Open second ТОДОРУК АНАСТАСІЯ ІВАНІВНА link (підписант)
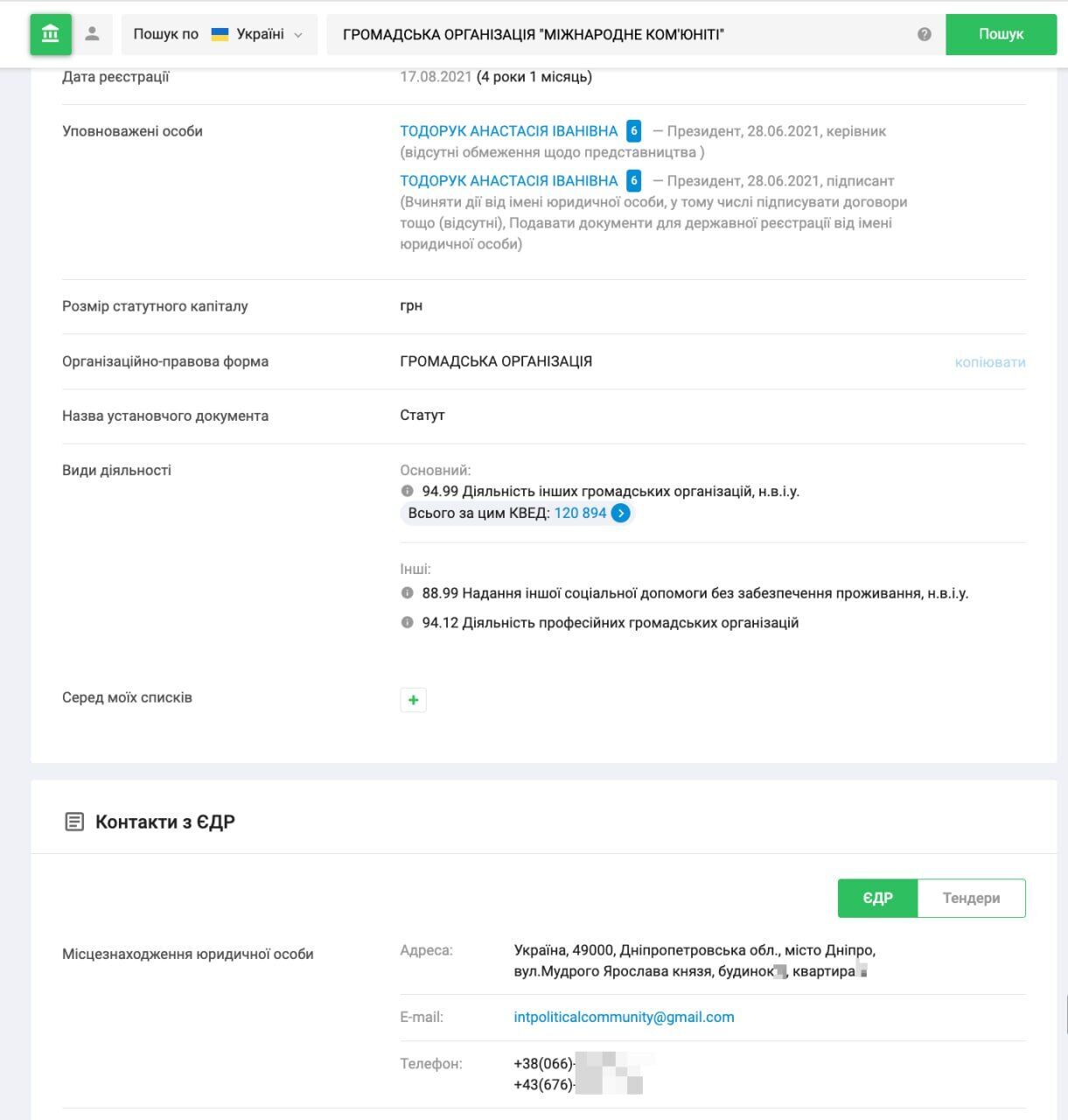Image resolution: width=1068 pixels, height=1120 pixels. point(509,181)
